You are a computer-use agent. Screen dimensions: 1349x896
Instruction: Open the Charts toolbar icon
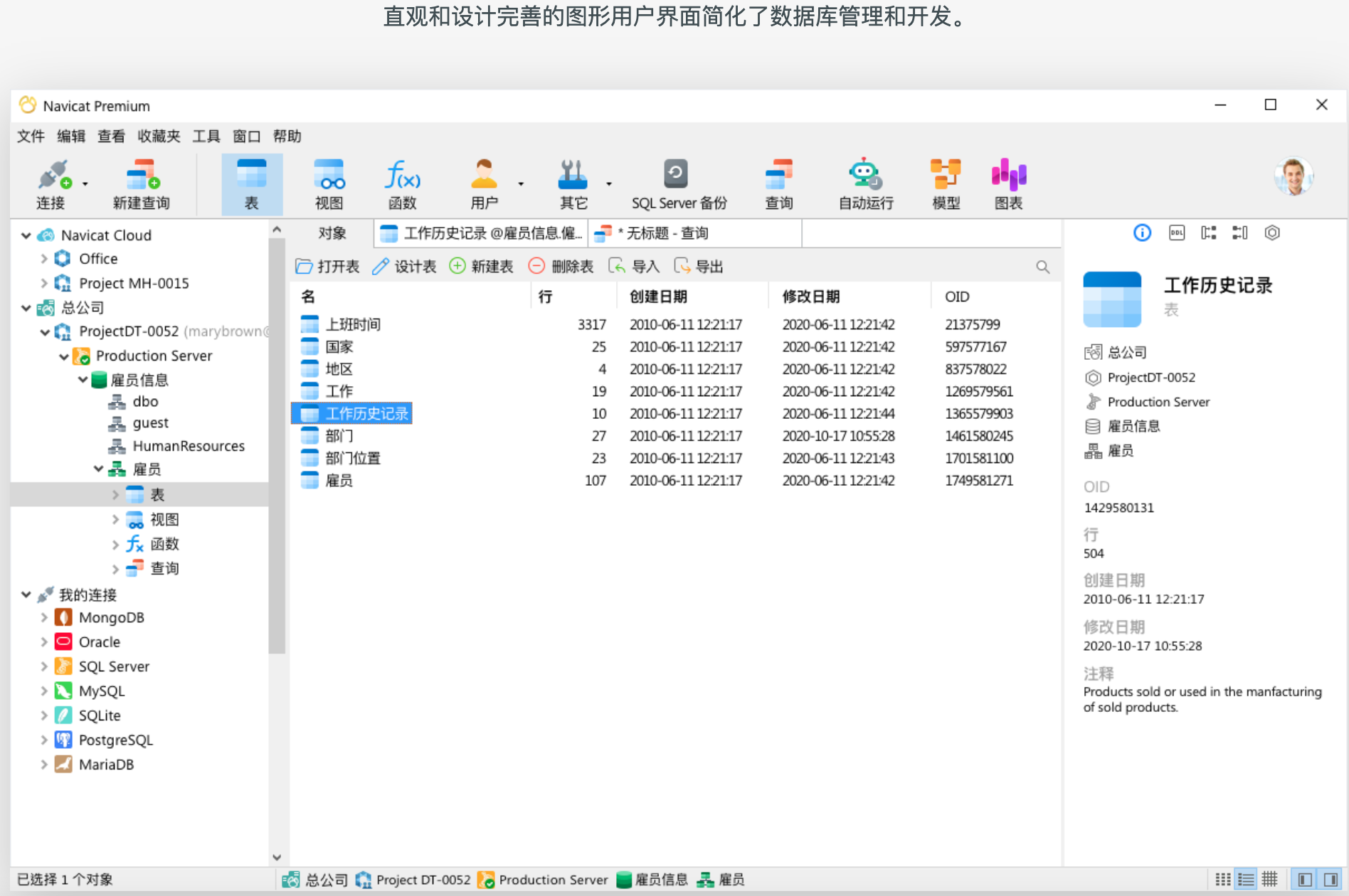1008,184
